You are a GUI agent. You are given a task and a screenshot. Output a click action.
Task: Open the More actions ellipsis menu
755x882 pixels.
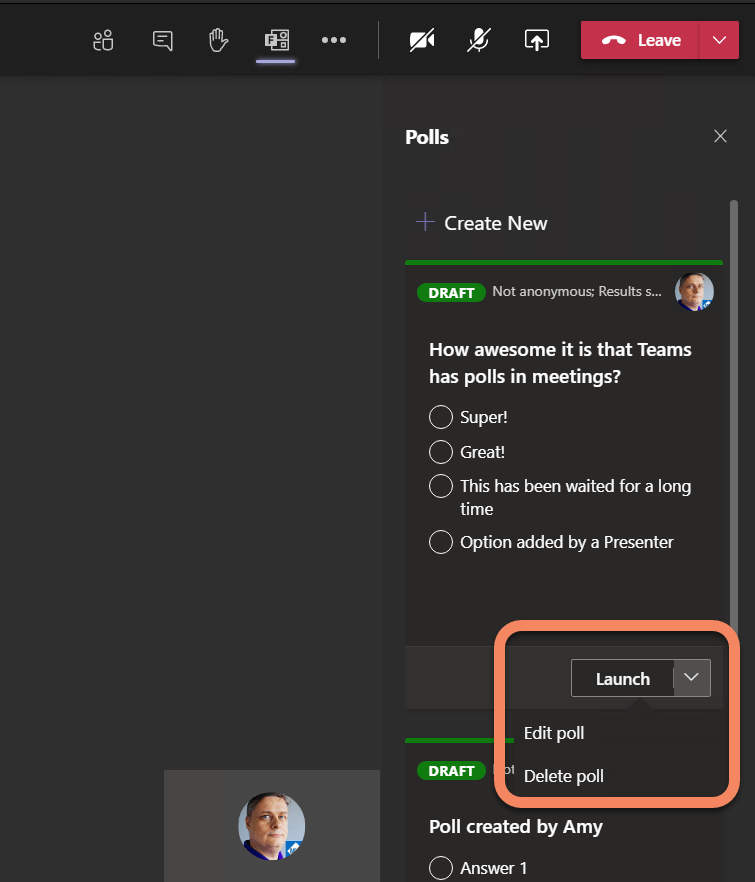click(x=333, y=40)
